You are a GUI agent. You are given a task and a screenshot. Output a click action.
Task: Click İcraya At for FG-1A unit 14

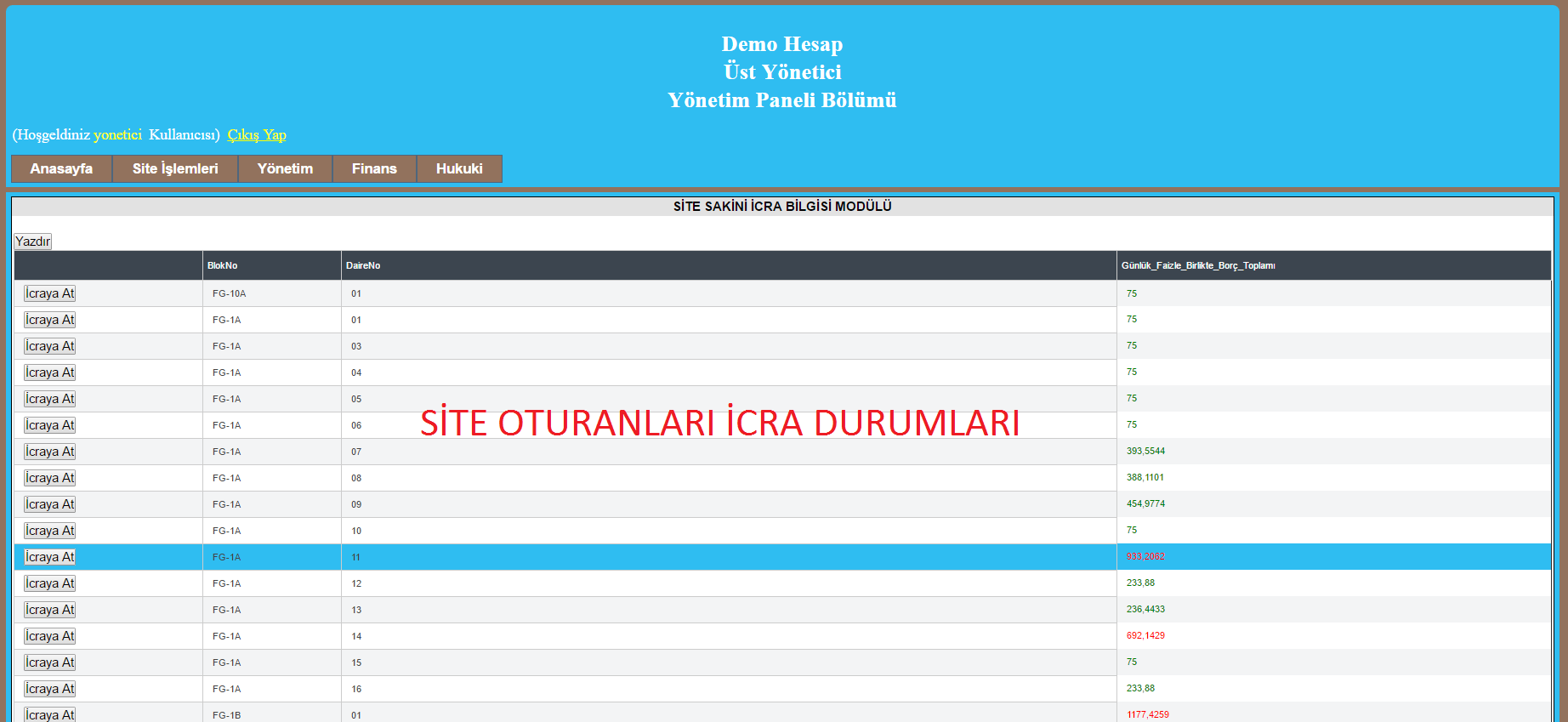tap(50, 636)
